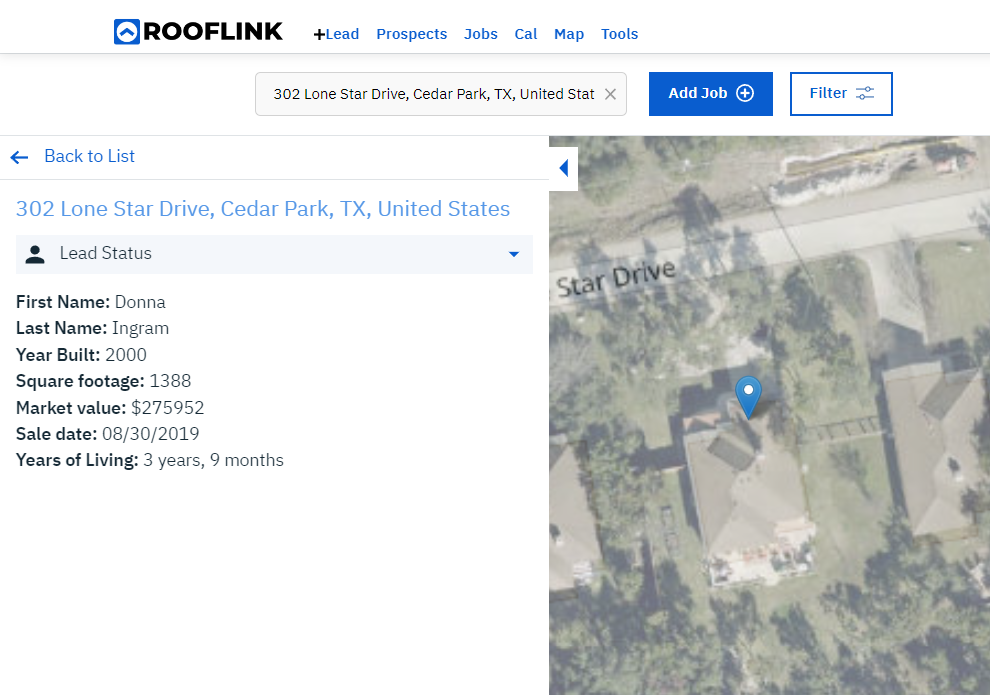Click the Filter button

point(841,94)
